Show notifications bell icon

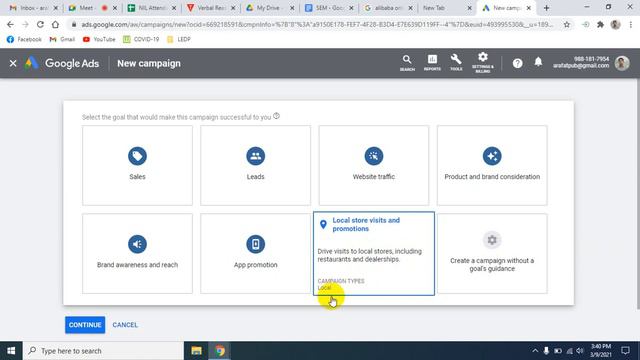pyautogui.click(x=538, y=62)
